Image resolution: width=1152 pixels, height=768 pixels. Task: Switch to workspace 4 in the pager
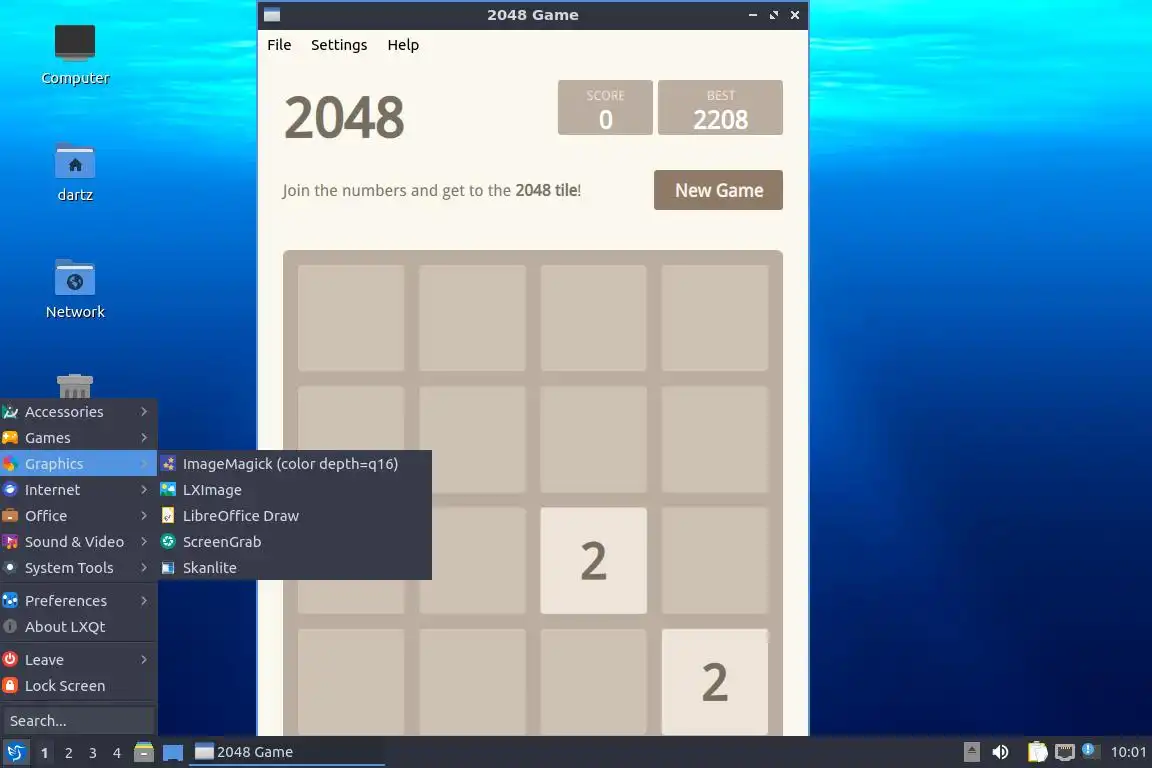[116, 753]
